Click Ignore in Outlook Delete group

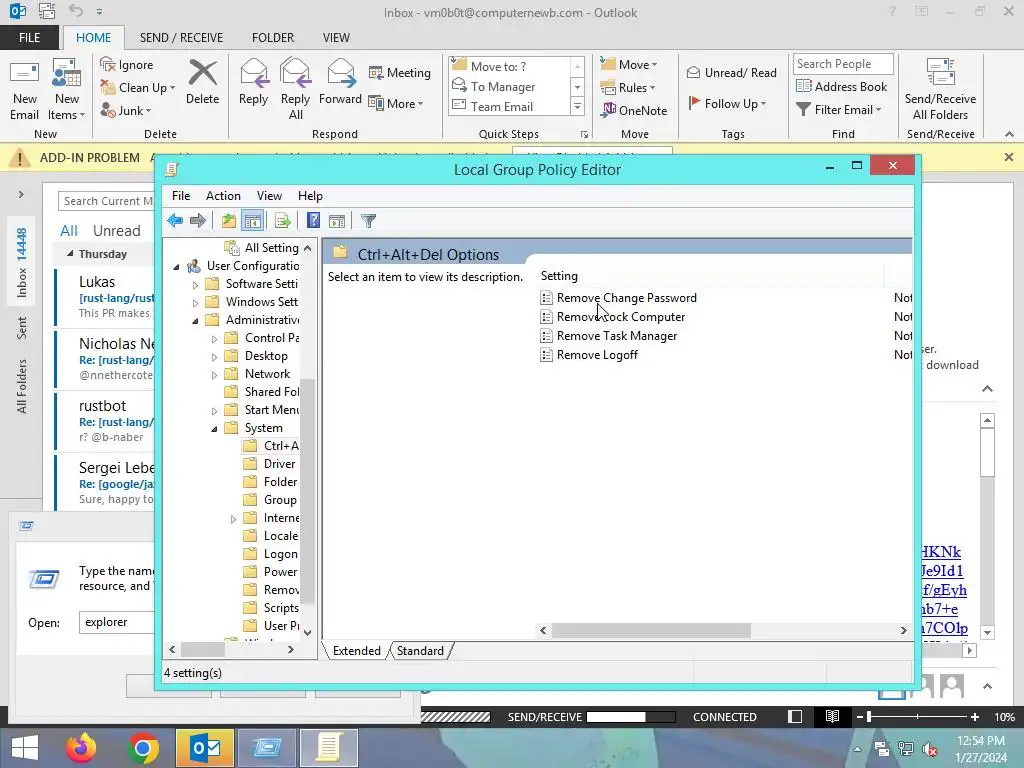point(127,65)
